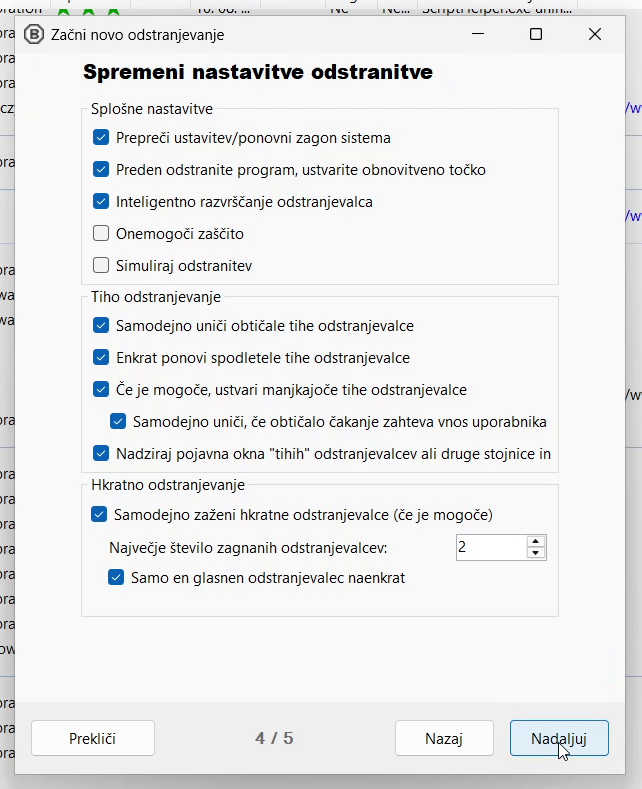Toggle 'Če je mogoče, ustvari manjkajoče' checkbox
The height and width of the screenshot is (789, 642).
[101, 390]
